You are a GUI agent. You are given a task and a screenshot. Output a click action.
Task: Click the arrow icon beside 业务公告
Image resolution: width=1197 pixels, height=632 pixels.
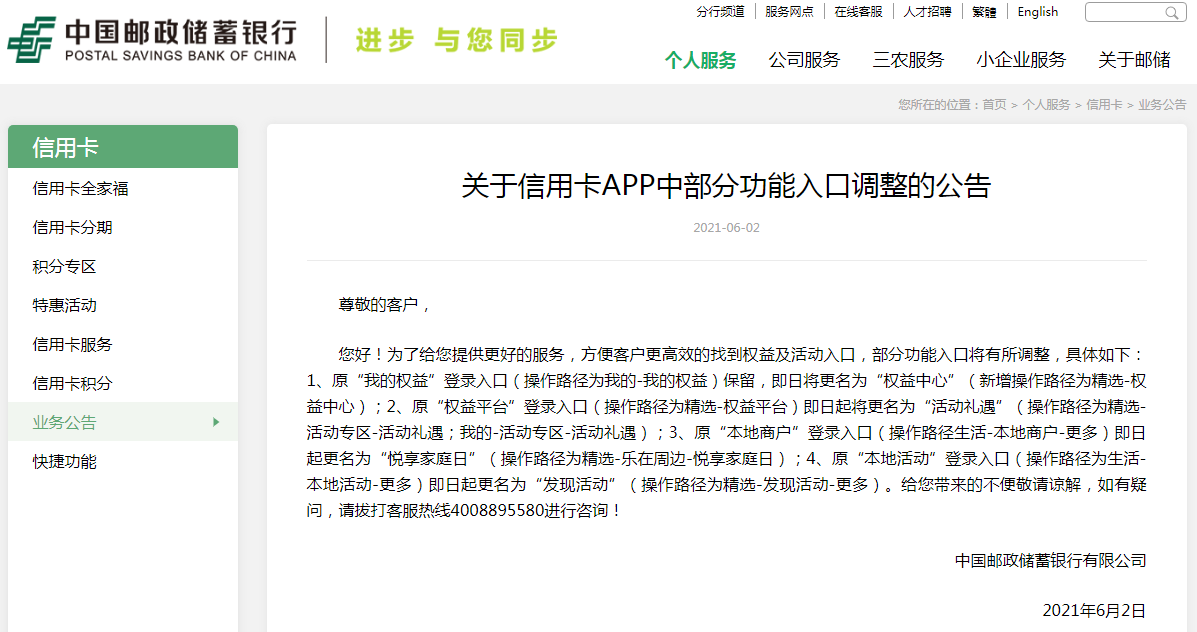[x=216, y=422]
